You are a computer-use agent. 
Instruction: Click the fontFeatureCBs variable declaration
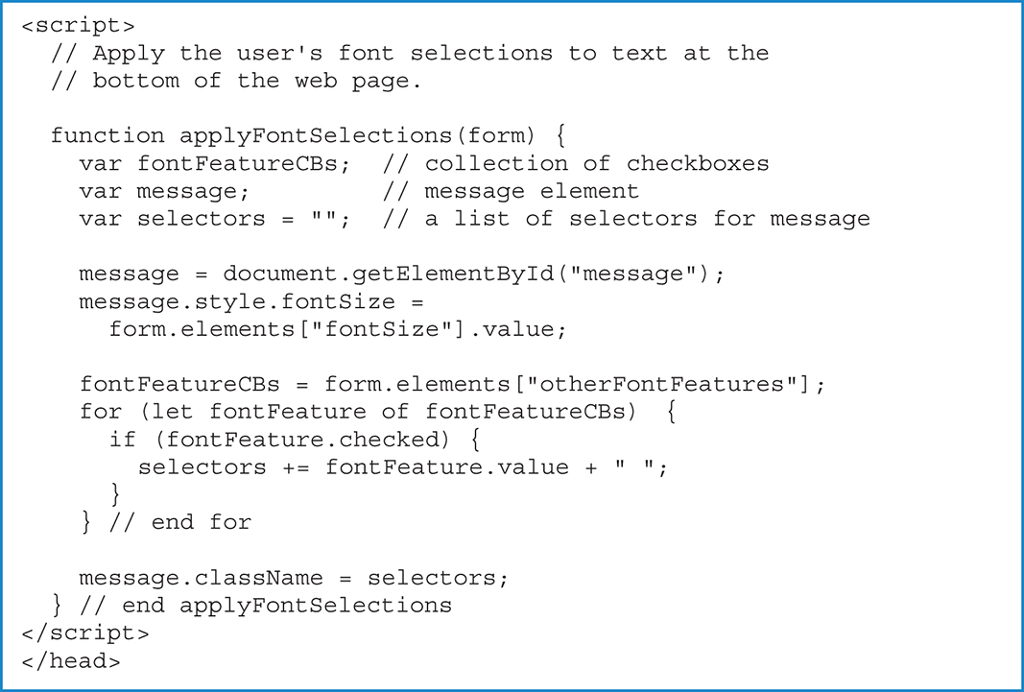tap(215, 163)
